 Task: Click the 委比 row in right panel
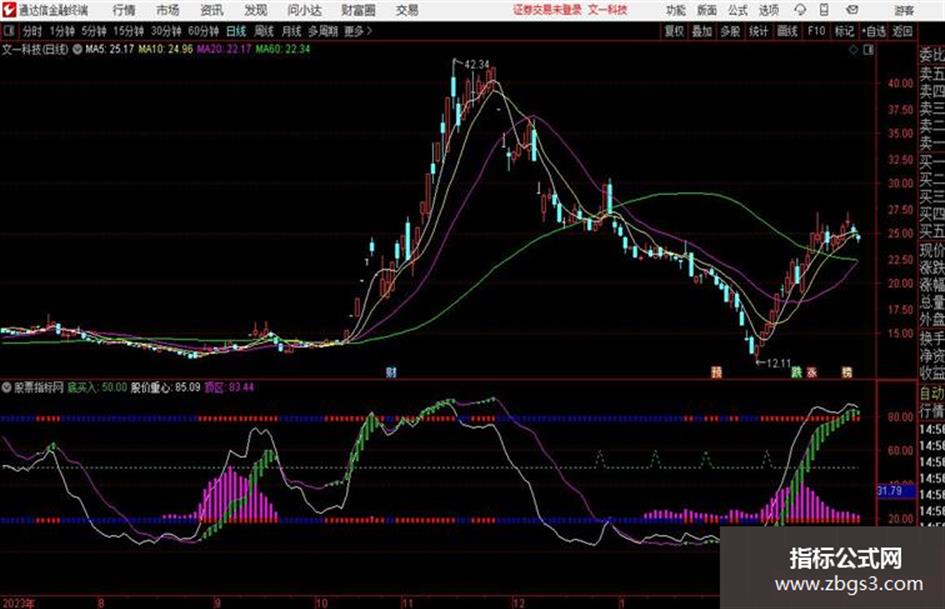[932, 56]
